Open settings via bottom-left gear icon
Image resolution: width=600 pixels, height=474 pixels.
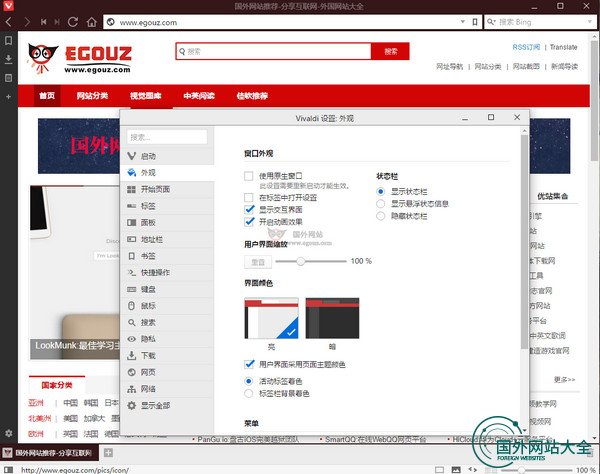[8, 433]
